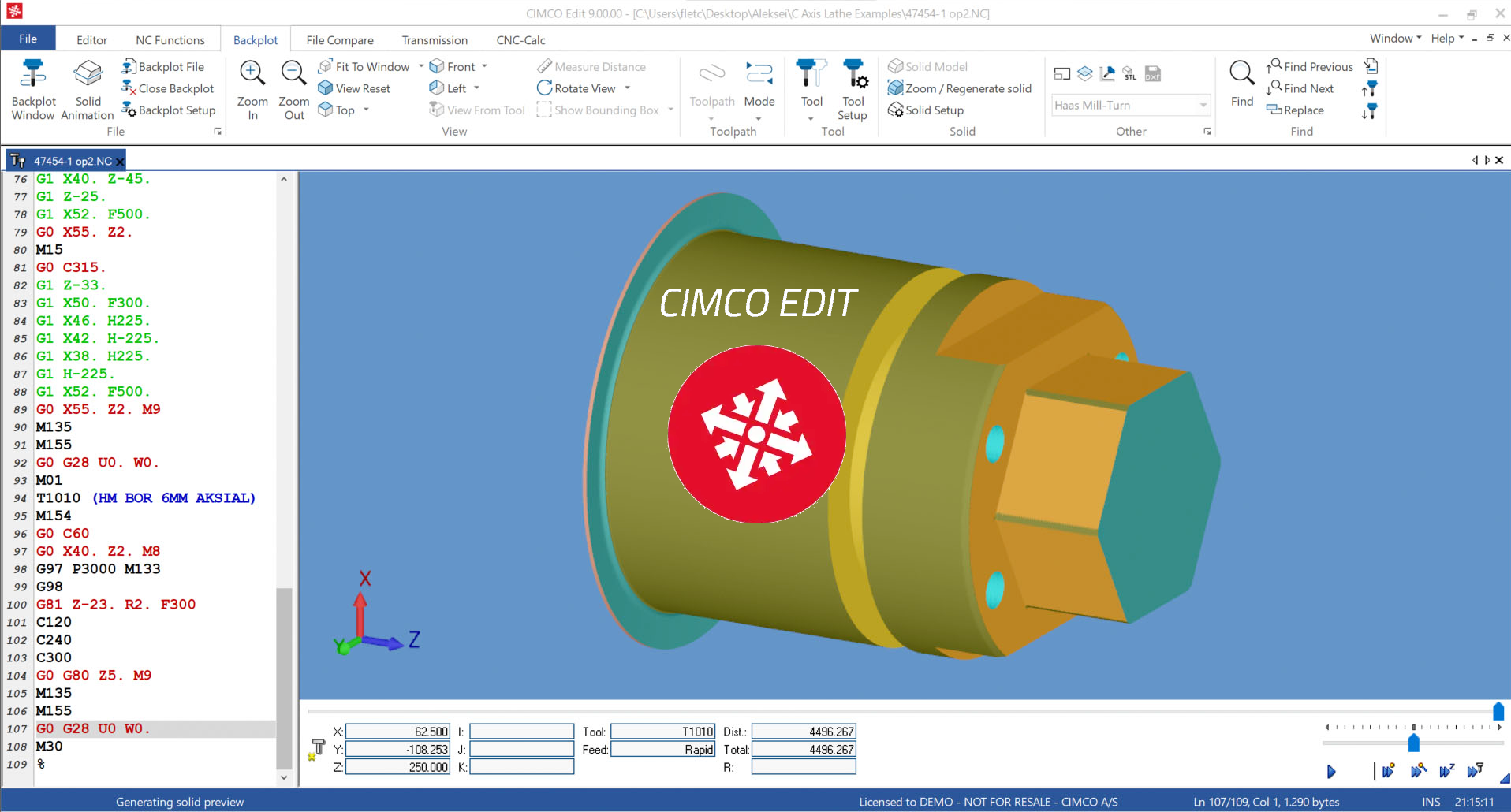Jump to next tool change icon
The height and width of the screenshot is (812, 1511).
click(x=1370, y=111)
